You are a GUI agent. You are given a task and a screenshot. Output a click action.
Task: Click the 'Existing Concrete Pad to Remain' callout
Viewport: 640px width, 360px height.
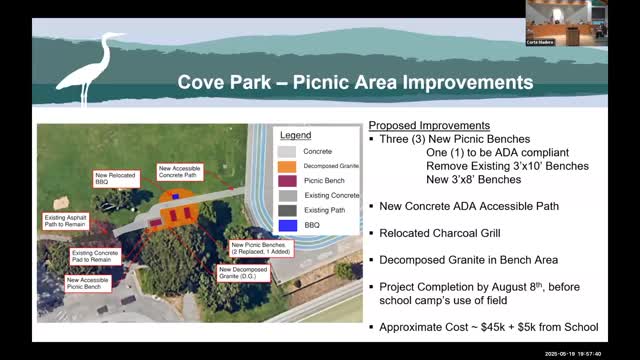(96, 256)
